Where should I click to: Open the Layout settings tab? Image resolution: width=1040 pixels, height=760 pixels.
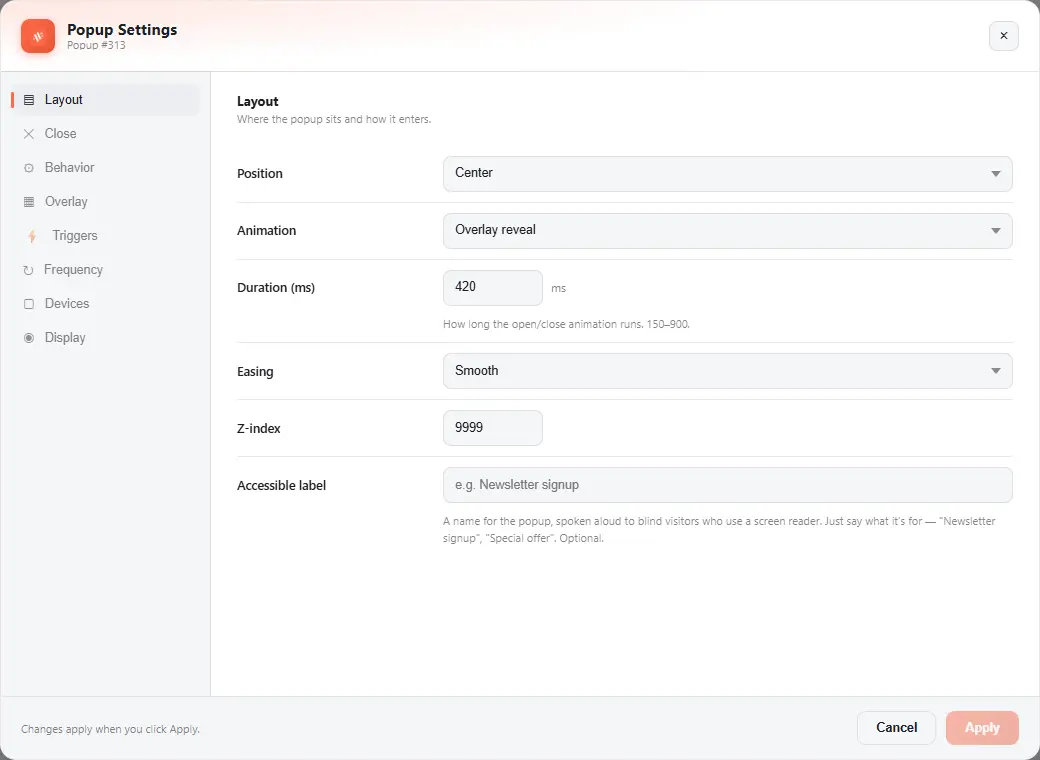pyautogui.click(x=105, y=100)
